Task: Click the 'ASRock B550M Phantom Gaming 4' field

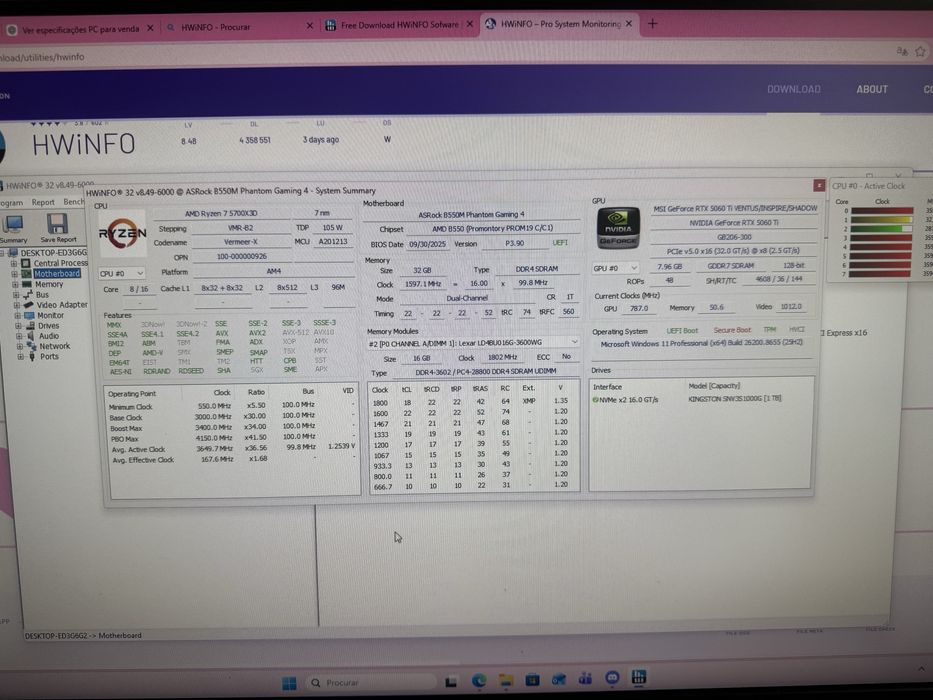Action: [471, 215]
